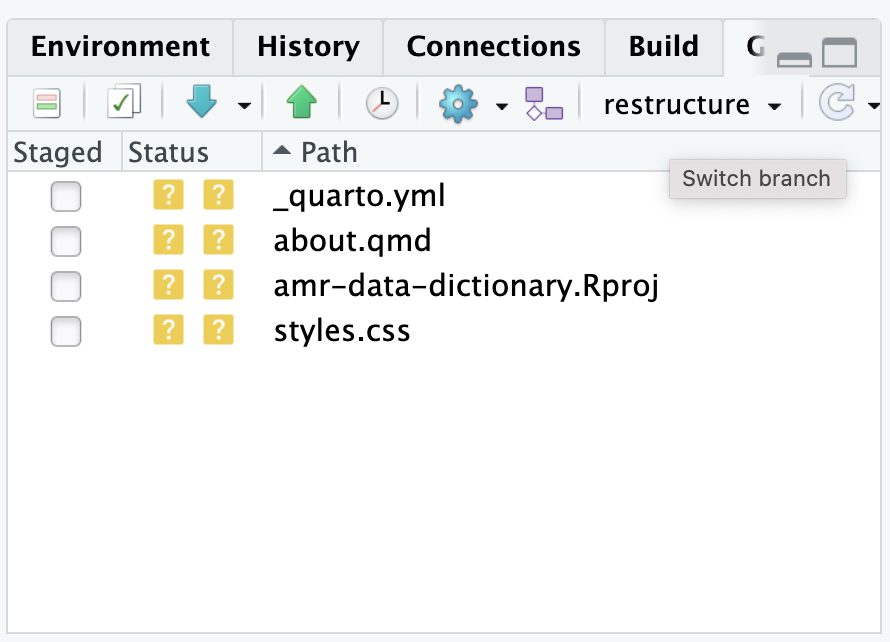Push commits with the green up arrow
This screenshot has width=890, height=642.
301,102
